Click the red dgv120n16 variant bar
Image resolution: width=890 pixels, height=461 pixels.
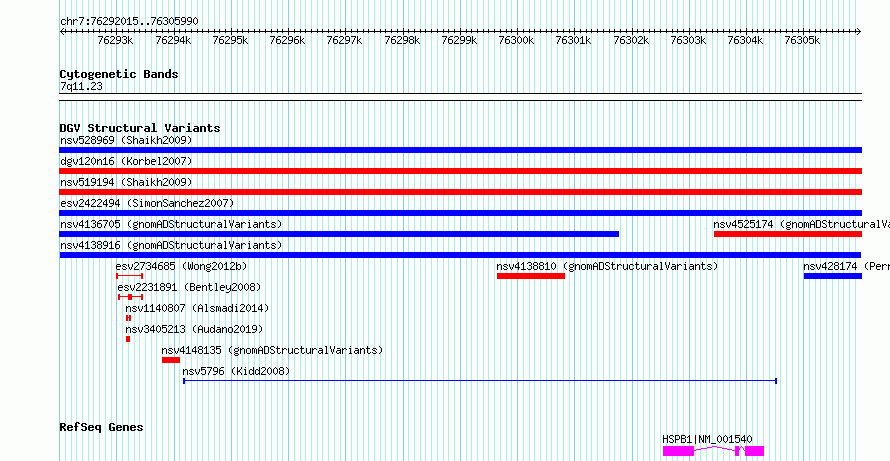(461, 171)
